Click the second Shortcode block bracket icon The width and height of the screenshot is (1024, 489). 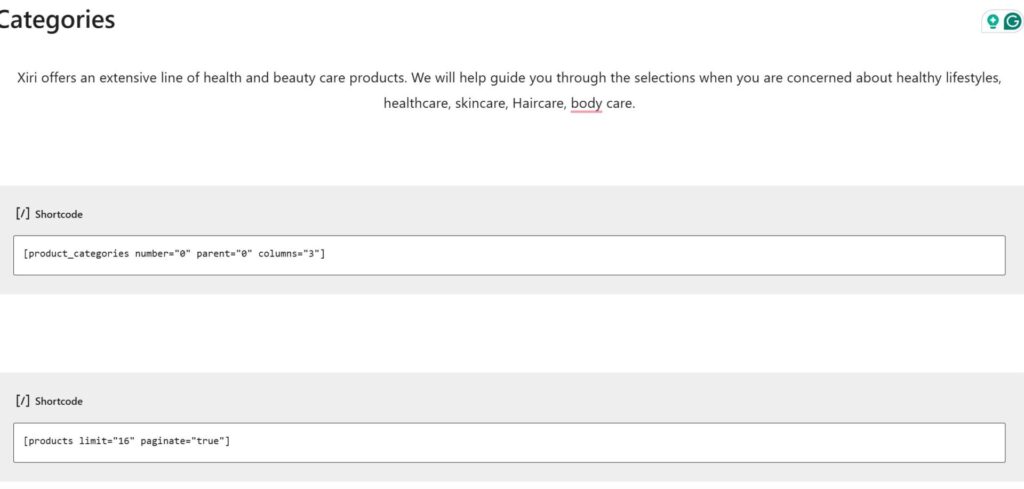(x=22, y=400)
